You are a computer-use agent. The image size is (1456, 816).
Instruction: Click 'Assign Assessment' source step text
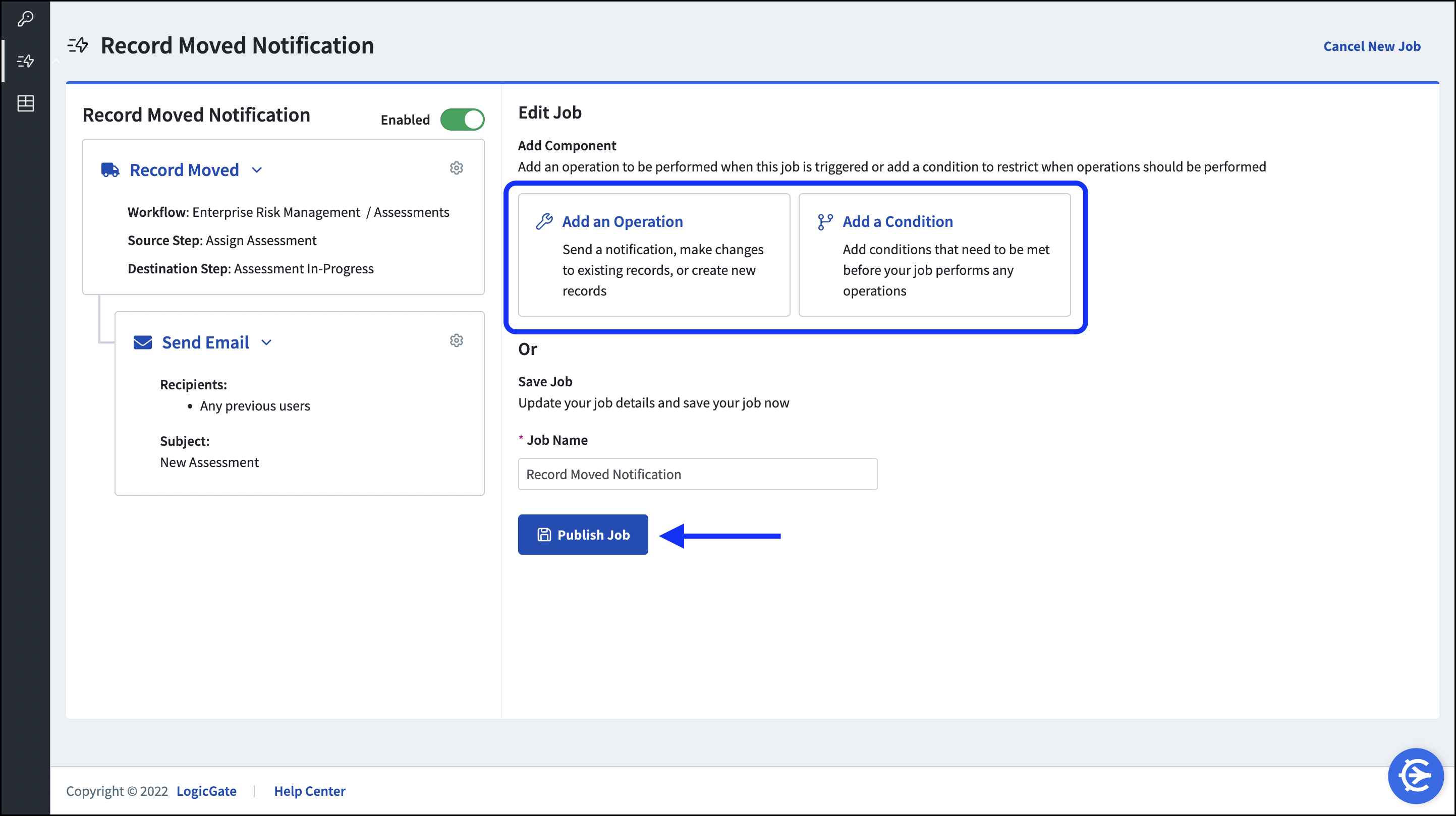(261, 240)
